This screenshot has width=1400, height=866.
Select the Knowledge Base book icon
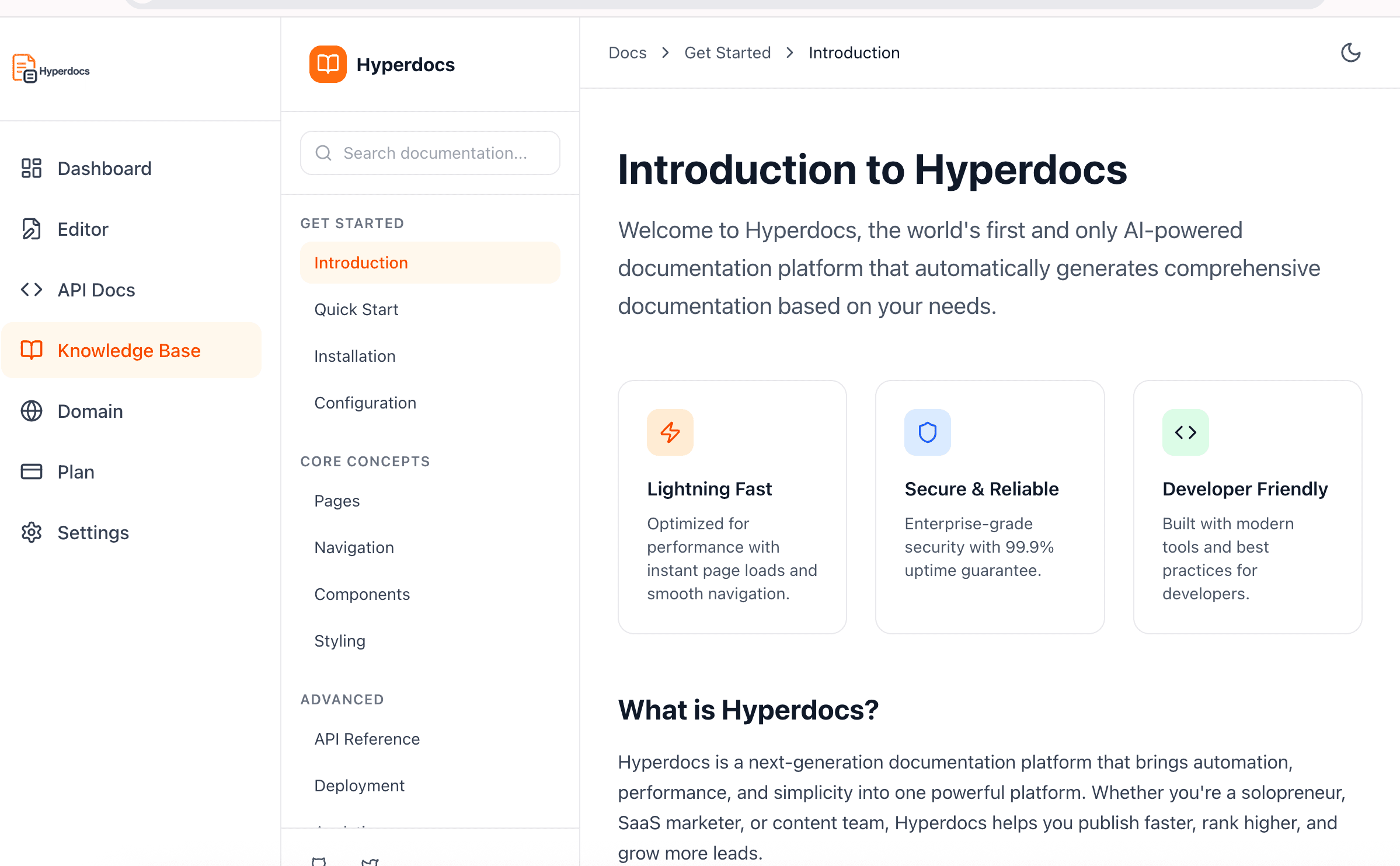point(31,350)
